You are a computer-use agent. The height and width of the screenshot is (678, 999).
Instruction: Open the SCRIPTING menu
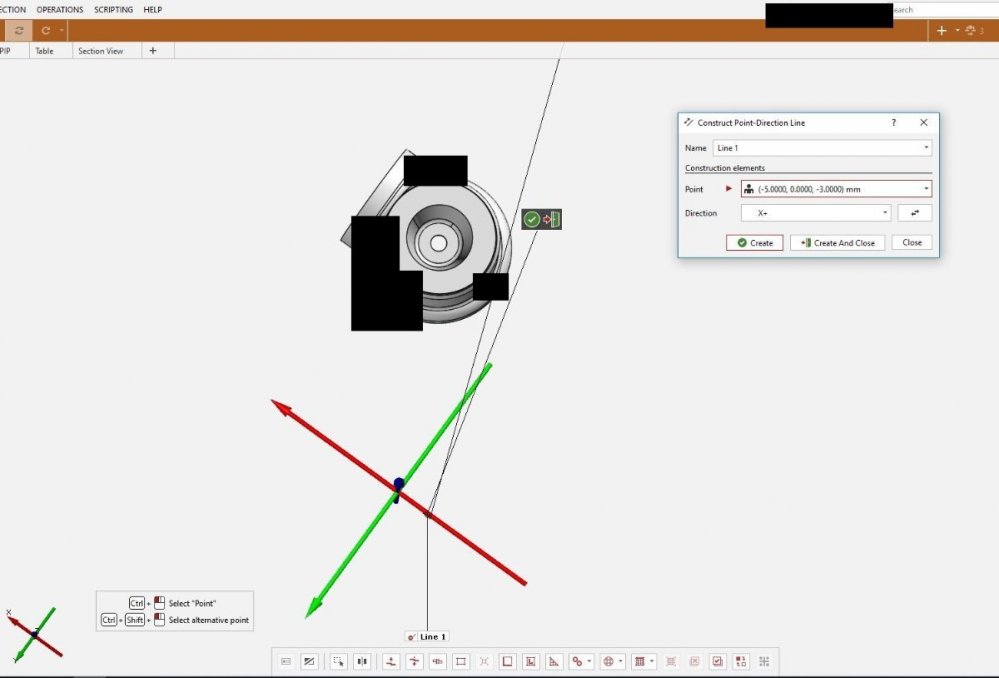tap(115, 9)
